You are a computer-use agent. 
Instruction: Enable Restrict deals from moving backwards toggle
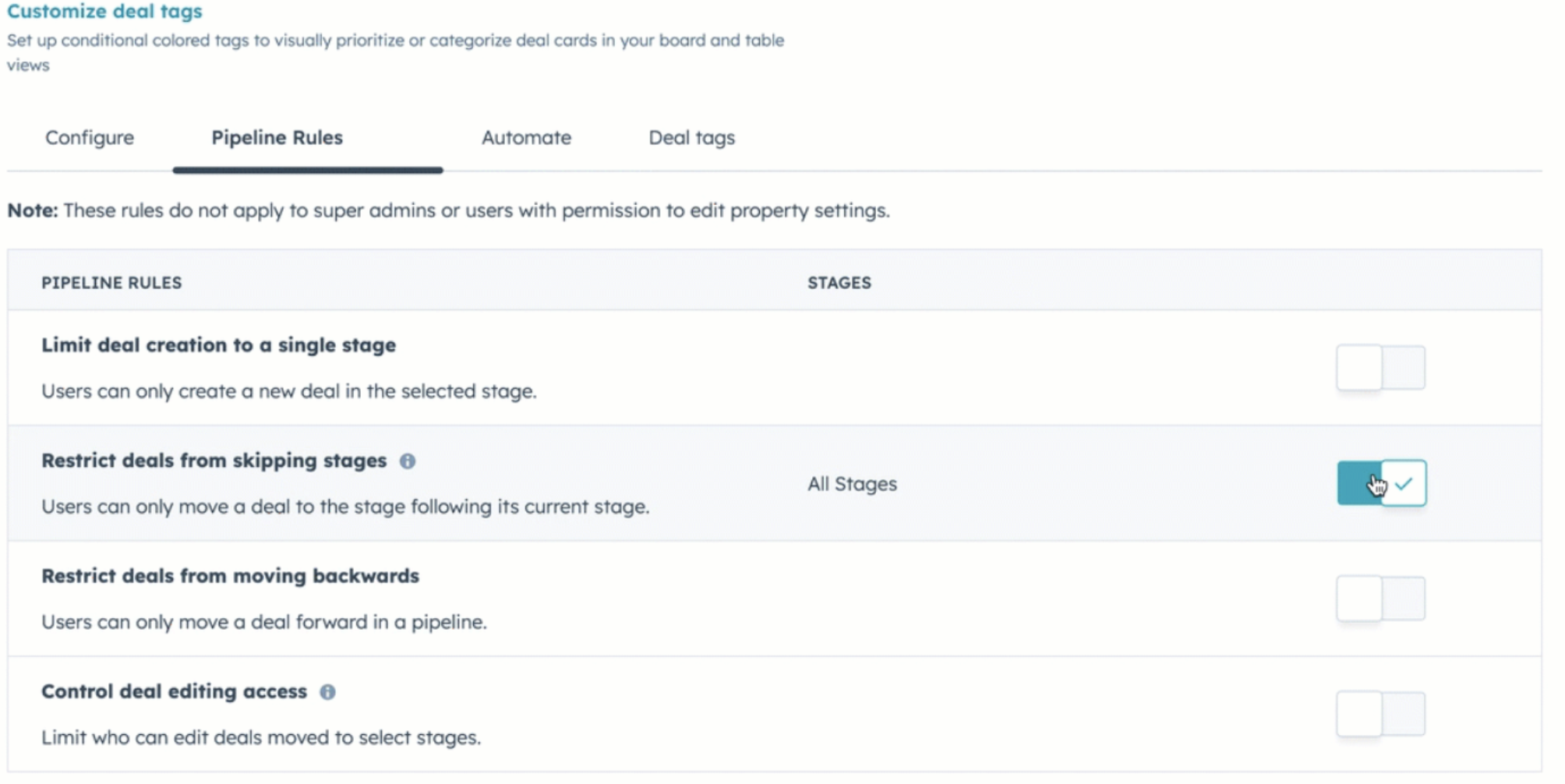[x=1381, y=599]
